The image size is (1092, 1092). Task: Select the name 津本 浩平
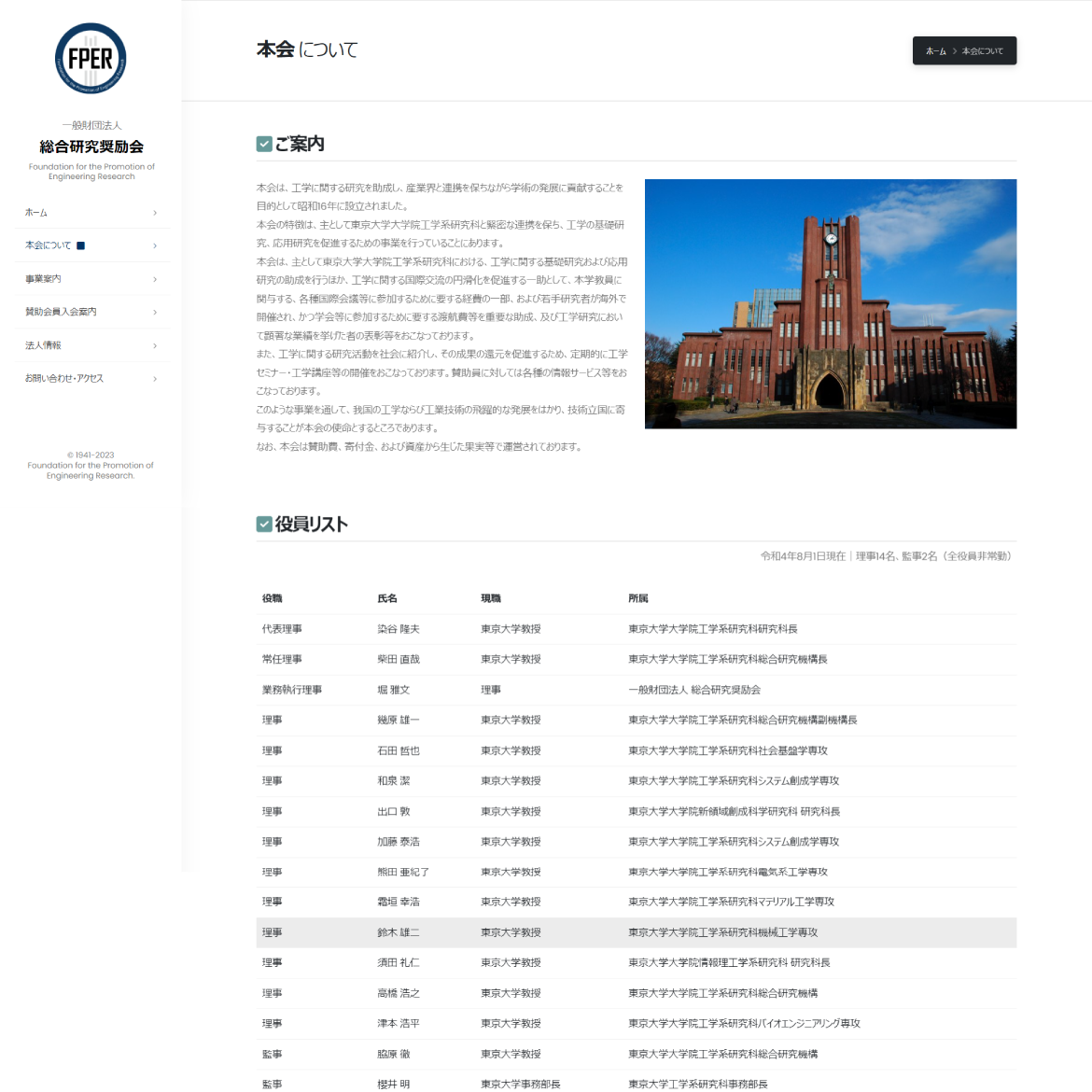pyautogui.click(x=399, y=1023)
